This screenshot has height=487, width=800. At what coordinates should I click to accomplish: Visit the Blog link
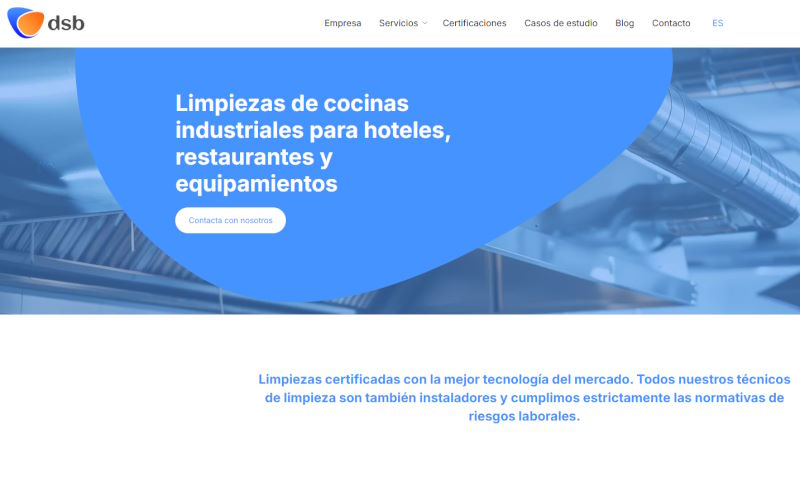(624, 23)
